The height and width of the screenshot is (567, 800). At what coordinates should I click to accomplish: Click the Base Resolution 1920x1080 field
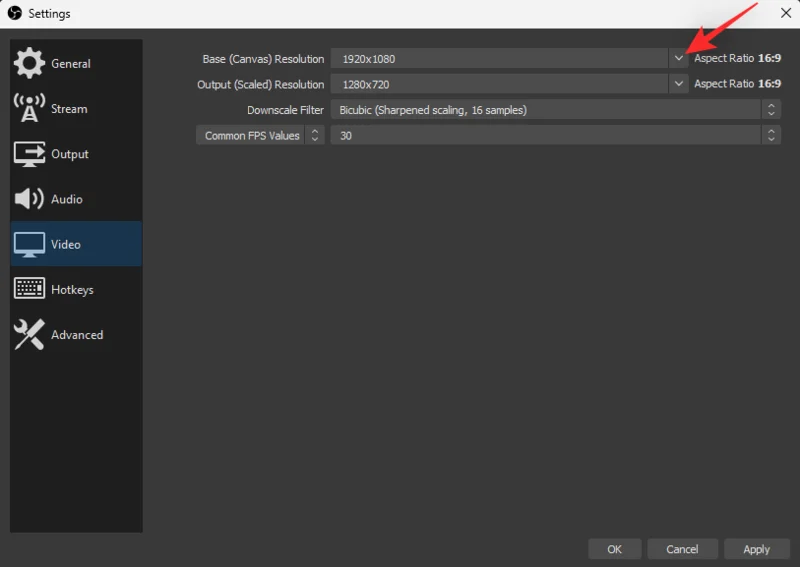tap(500, 59)
